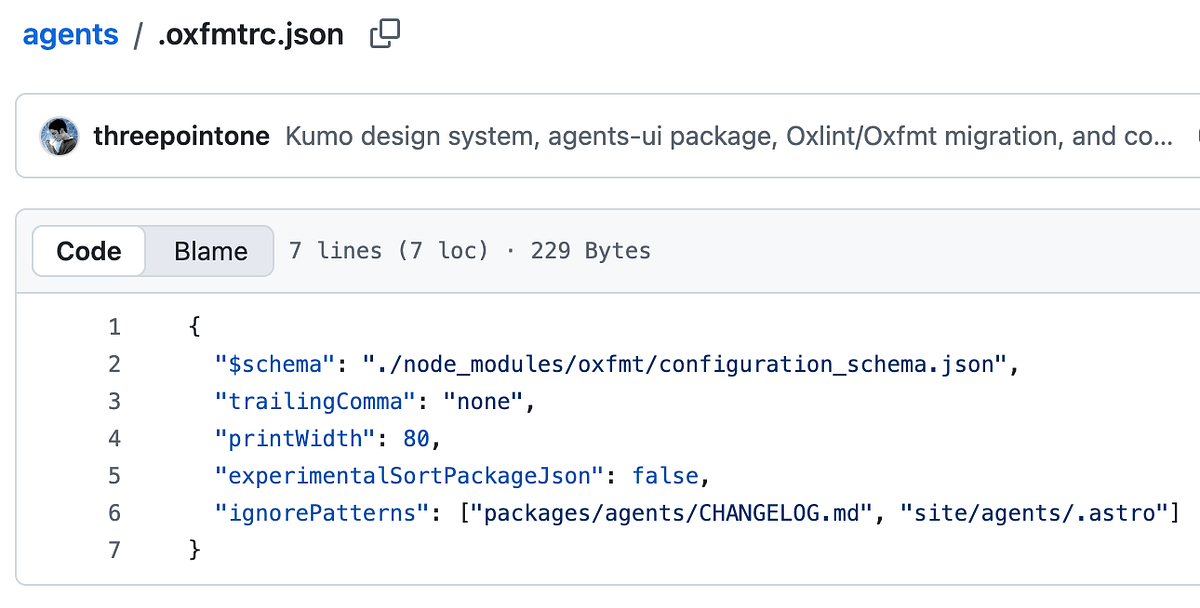Select line number 7 in the gutter
The height and width of the screenshot is (608, 1200).
click(114, 550)
